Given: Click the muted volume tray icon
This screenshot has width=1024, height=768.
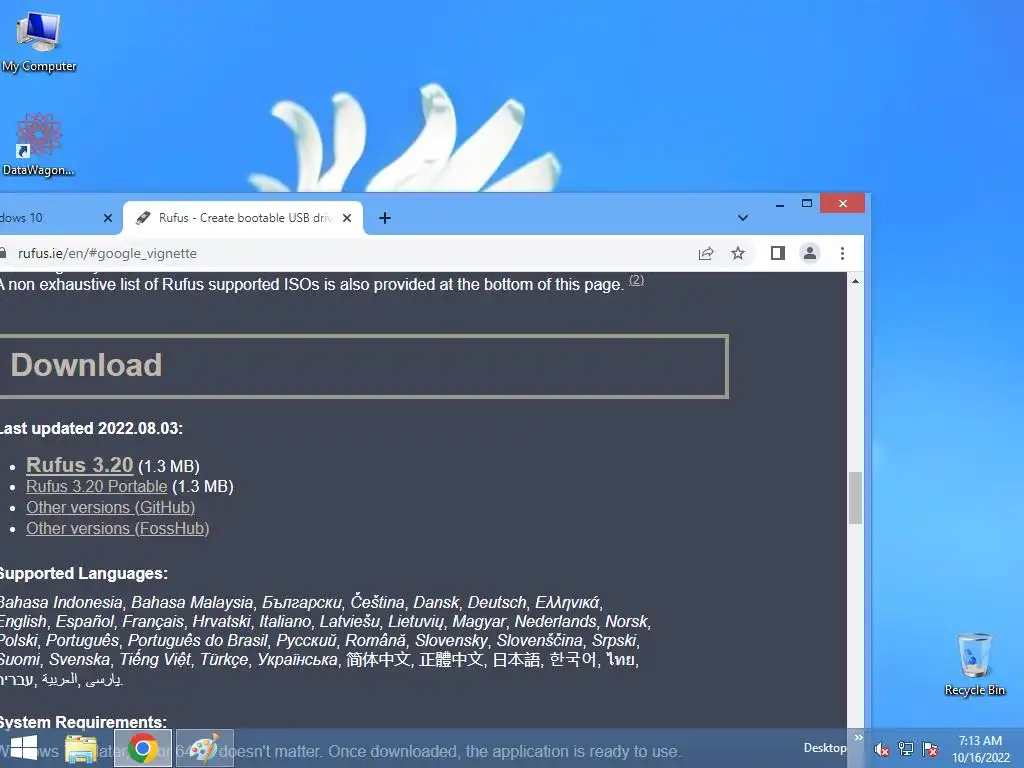Looking at the screenshot, I should [x=882, y=749].
